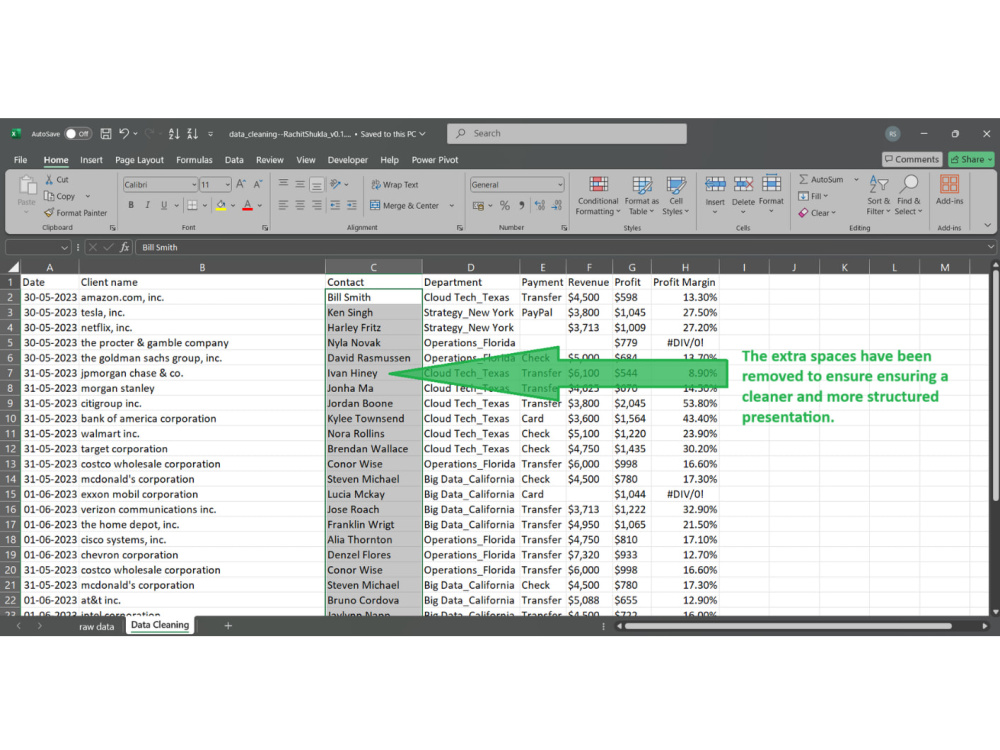Apply Bold formatting
Viewport: 1000px width, 750px height.
tap(131, 205)
